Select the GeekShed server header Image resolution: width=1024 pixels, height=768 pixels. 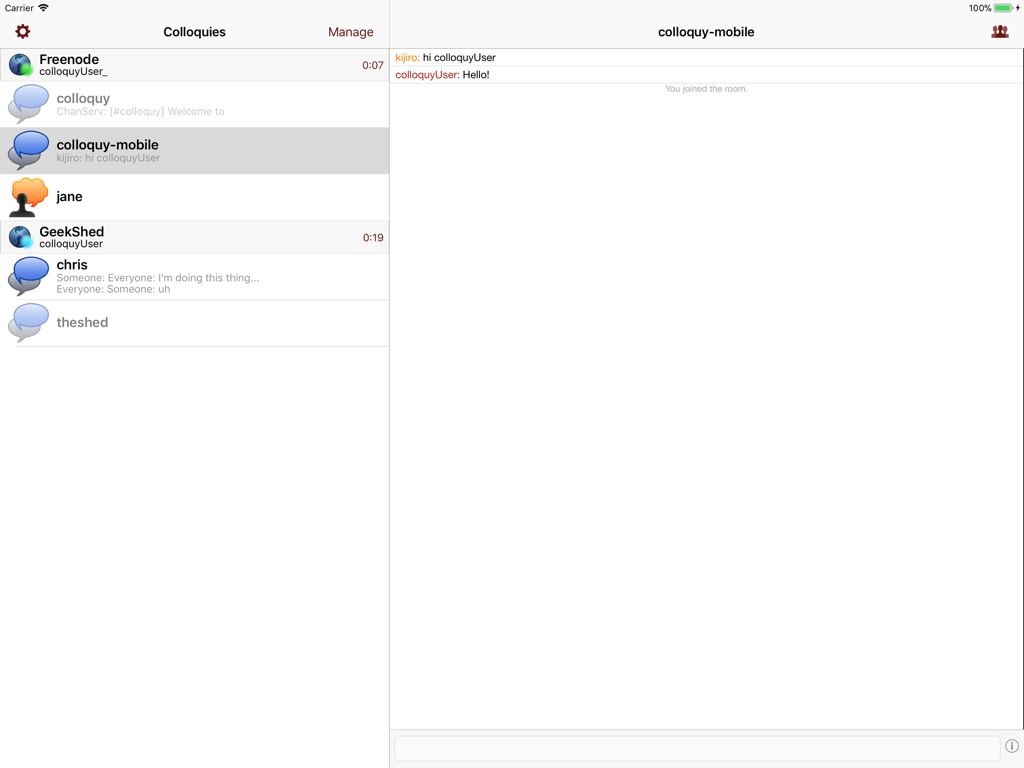pos(195,237)
